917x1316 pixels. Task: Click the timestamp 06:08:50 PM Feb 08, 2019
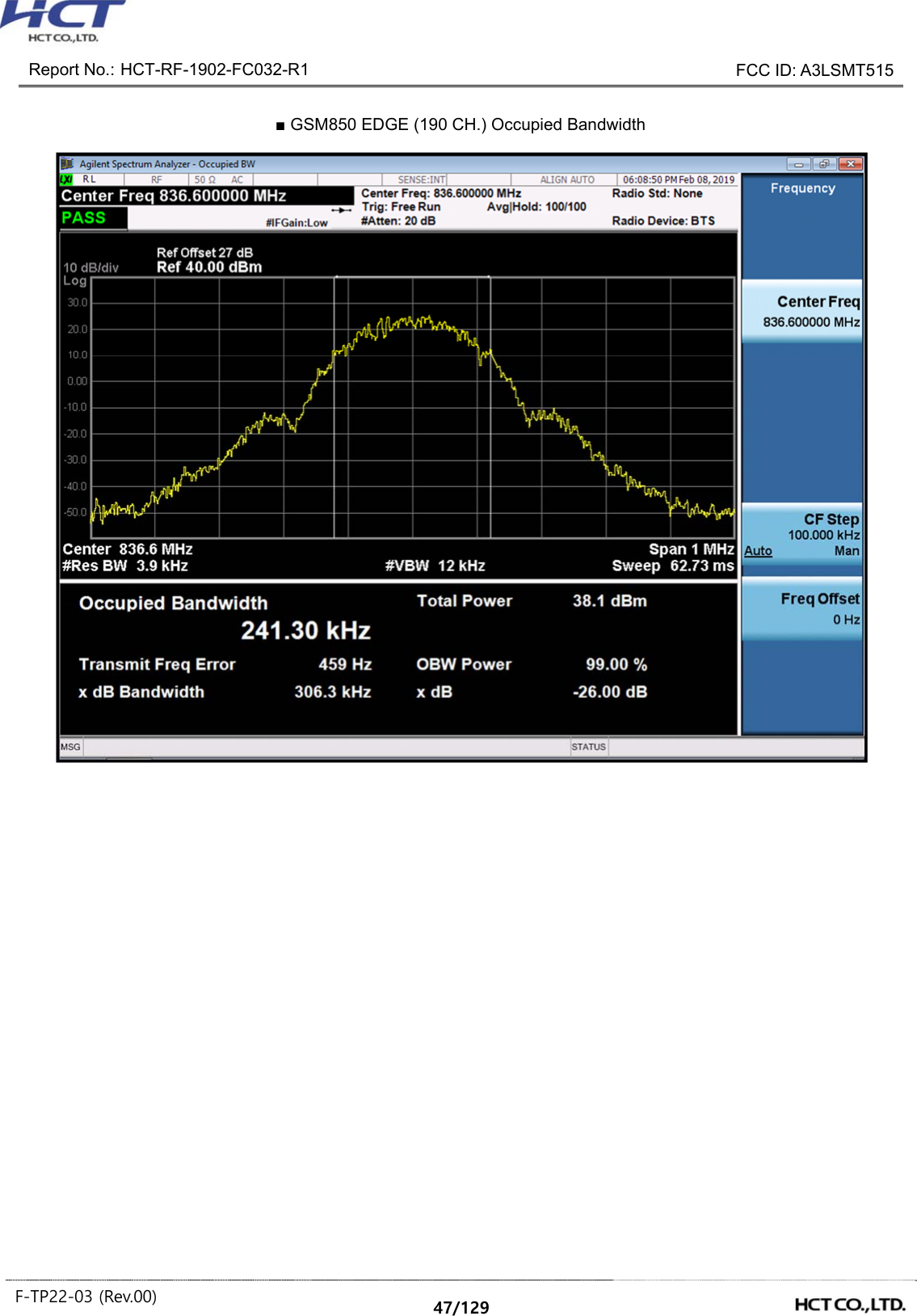point(679,179)
